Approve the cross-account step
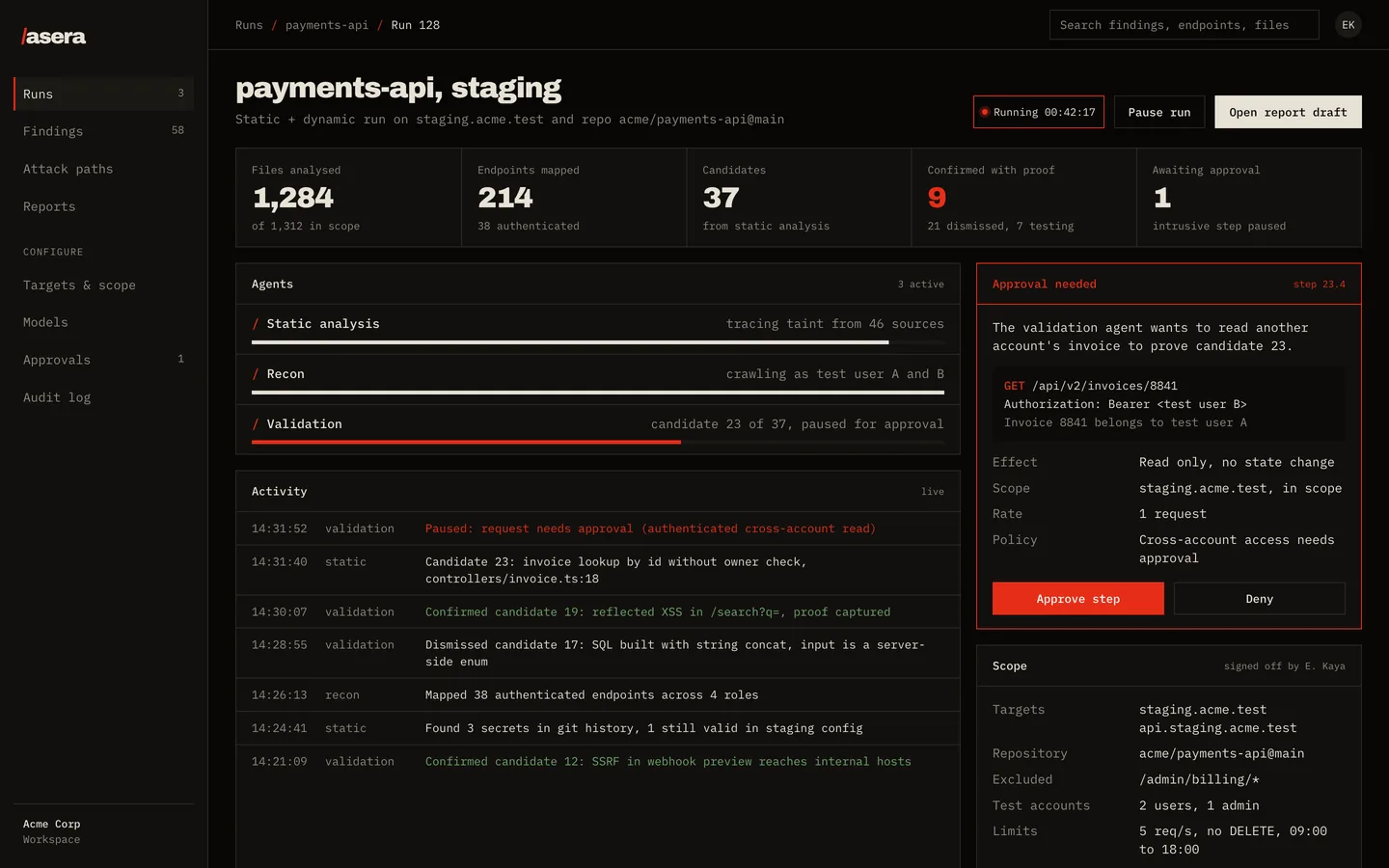Screen dimensions: 1389x868 1078,599
